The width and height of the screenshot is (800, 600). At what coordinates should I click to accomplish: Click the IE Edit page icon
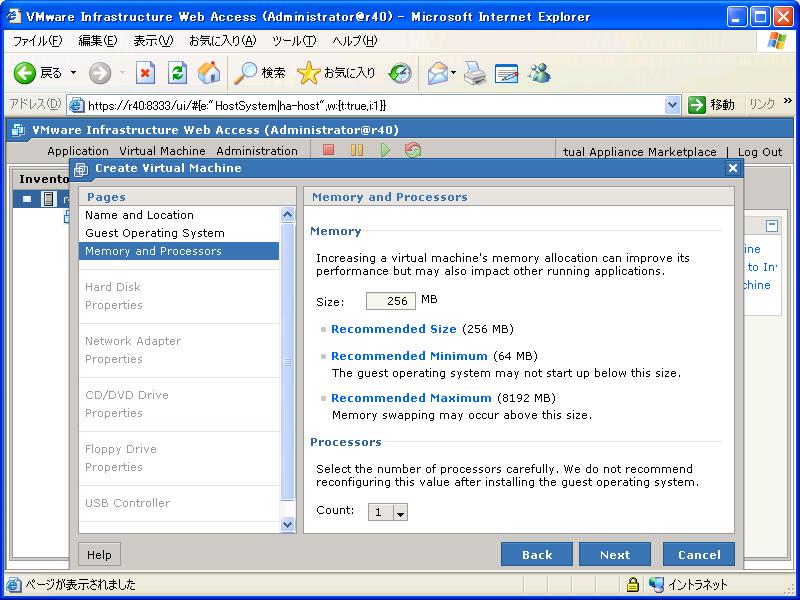(507, 73)
